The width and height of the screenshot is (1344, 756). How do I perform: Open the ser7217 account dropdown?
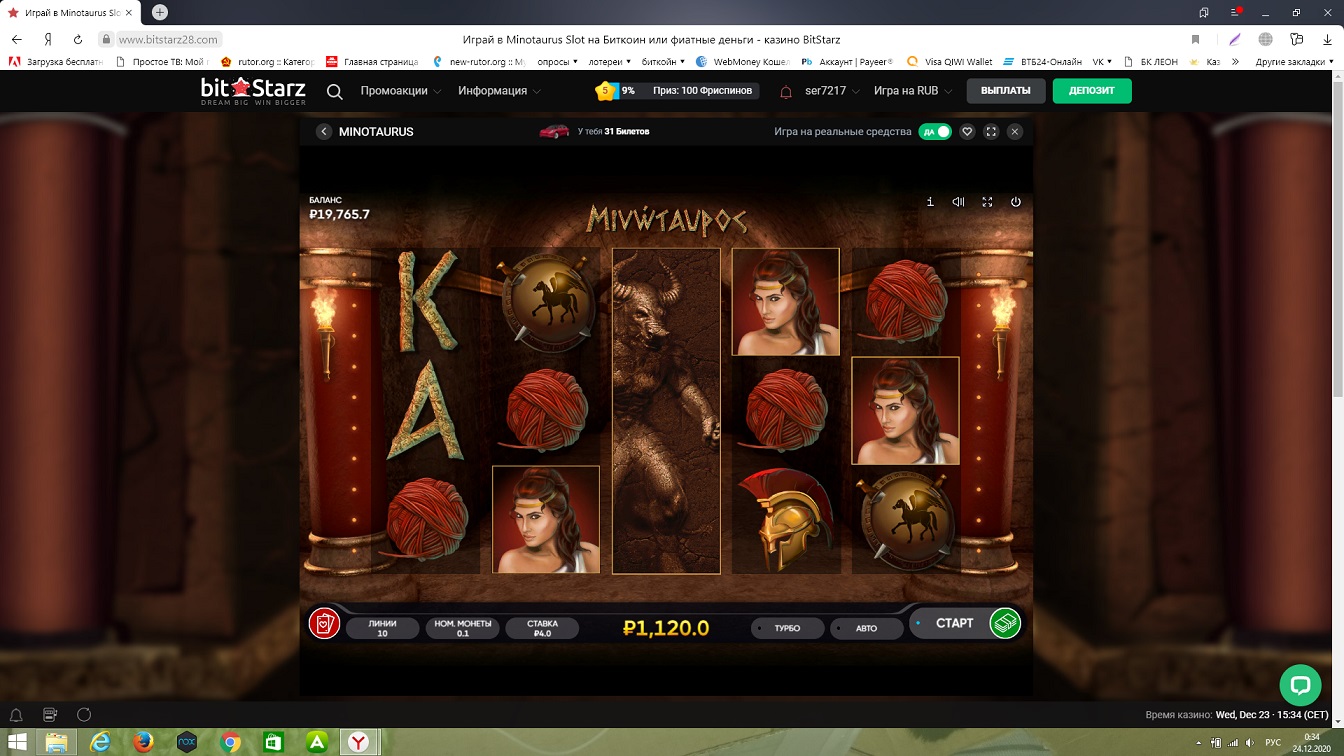pos(832,91)
